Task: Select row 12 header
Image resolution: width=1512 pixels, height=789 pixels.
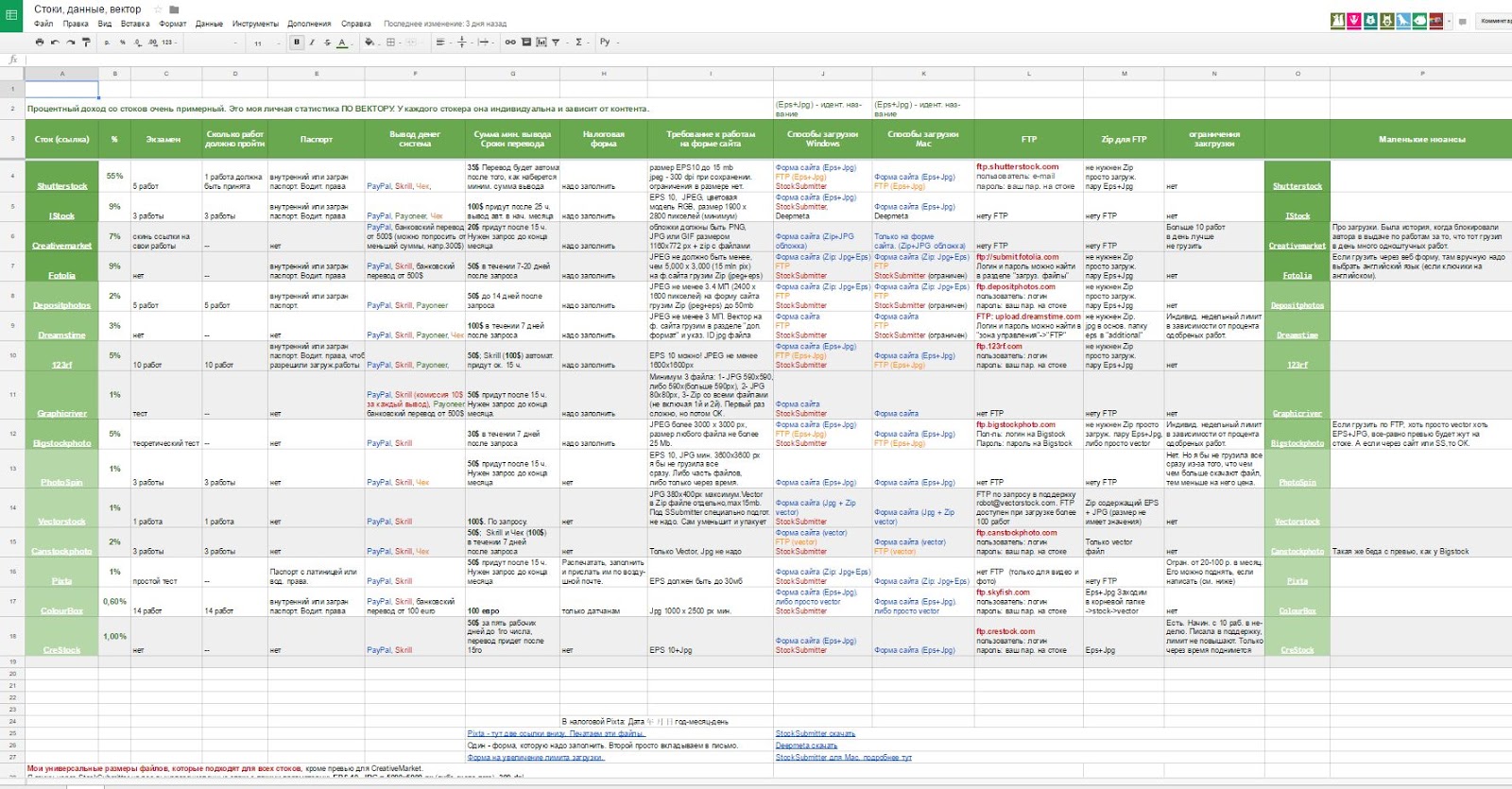Action: (12, 435)
